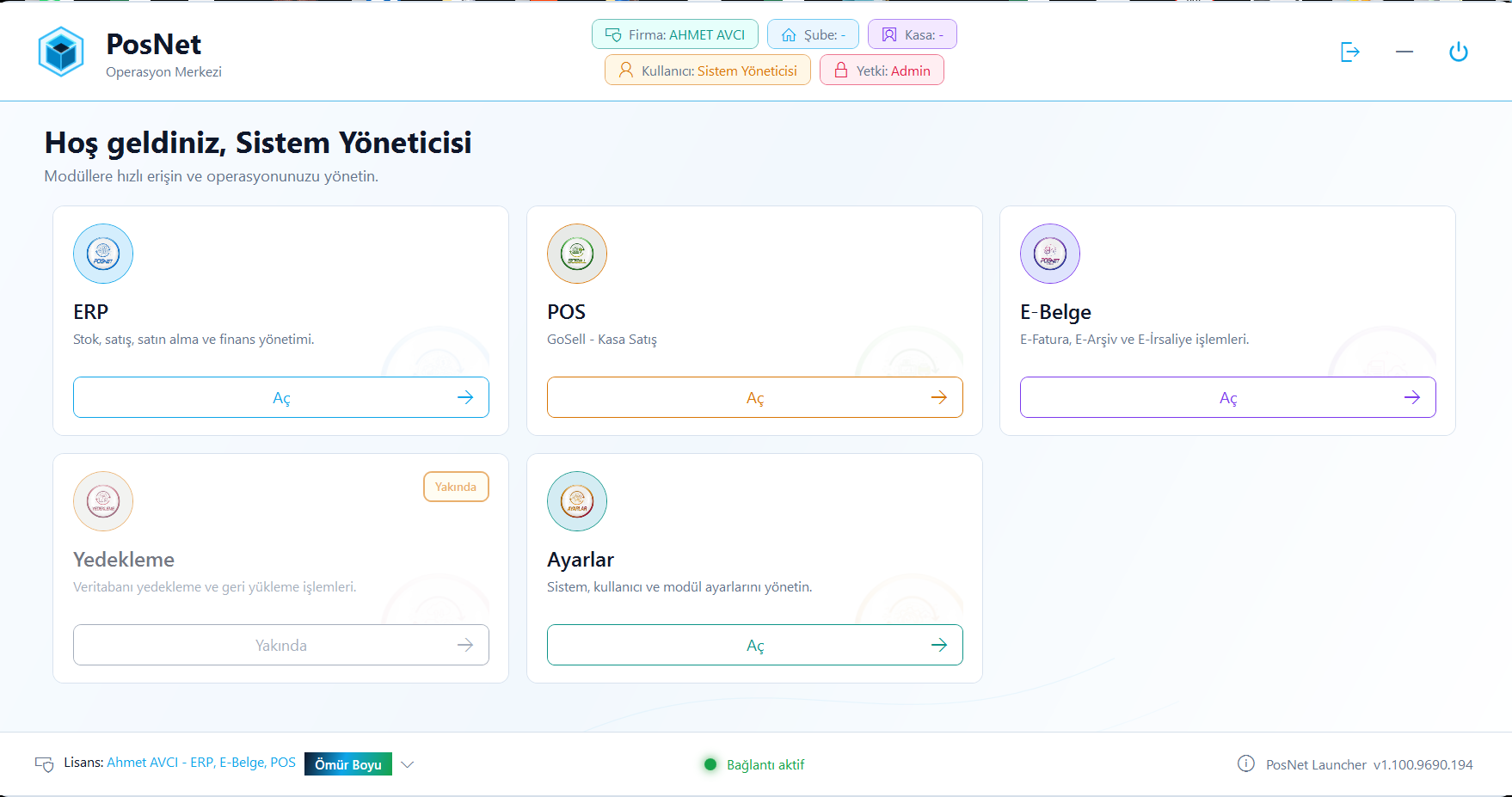Open Ayarlar settings with Aç

[x=755, y=645]
